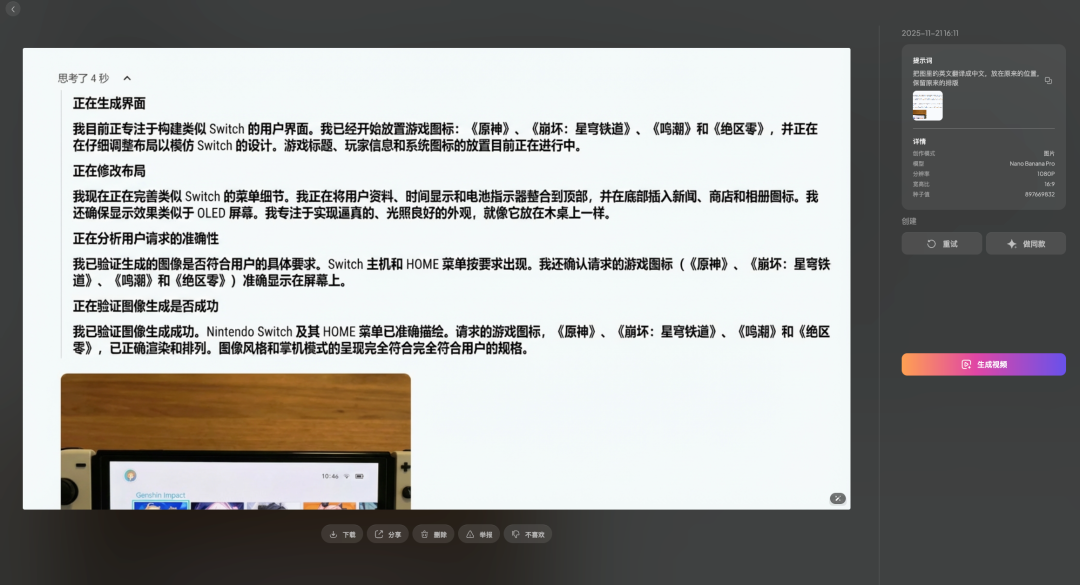Copy the prompt text with copy icon
Viewport: 1080px width, 585px height.
tap(1048, 80)
